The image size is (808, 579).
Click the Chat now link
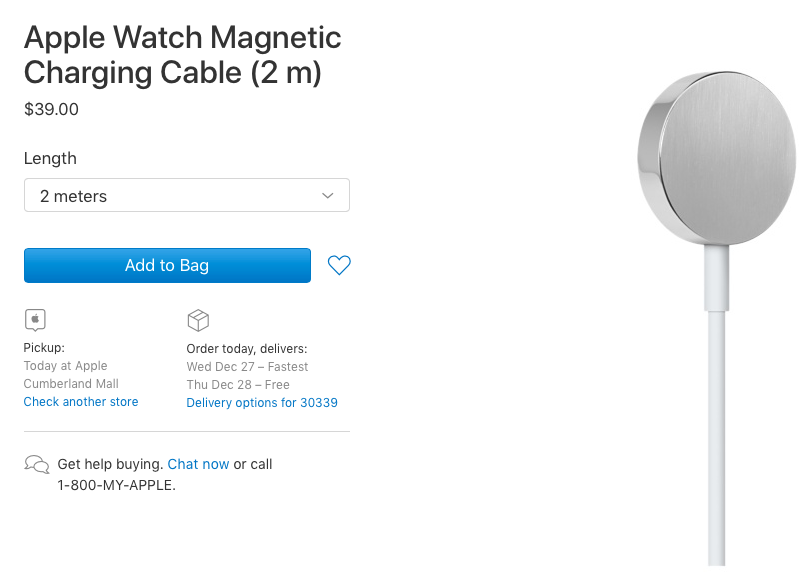198,464
